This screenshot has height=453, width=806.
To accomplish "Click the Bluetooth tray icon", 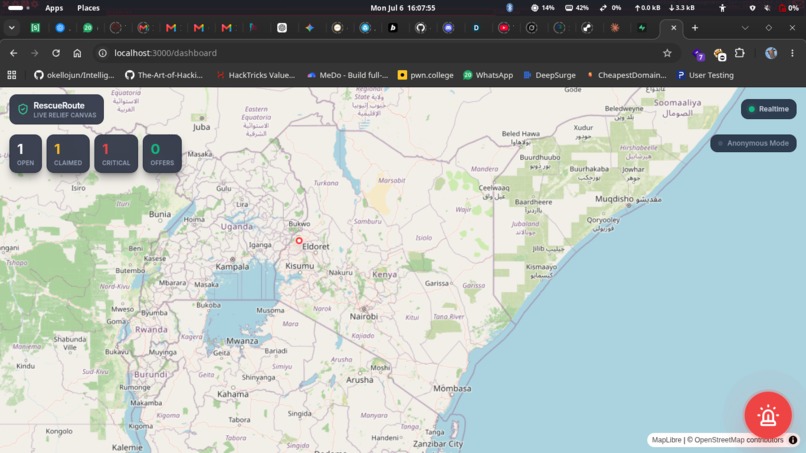I will tap(509, 8).
